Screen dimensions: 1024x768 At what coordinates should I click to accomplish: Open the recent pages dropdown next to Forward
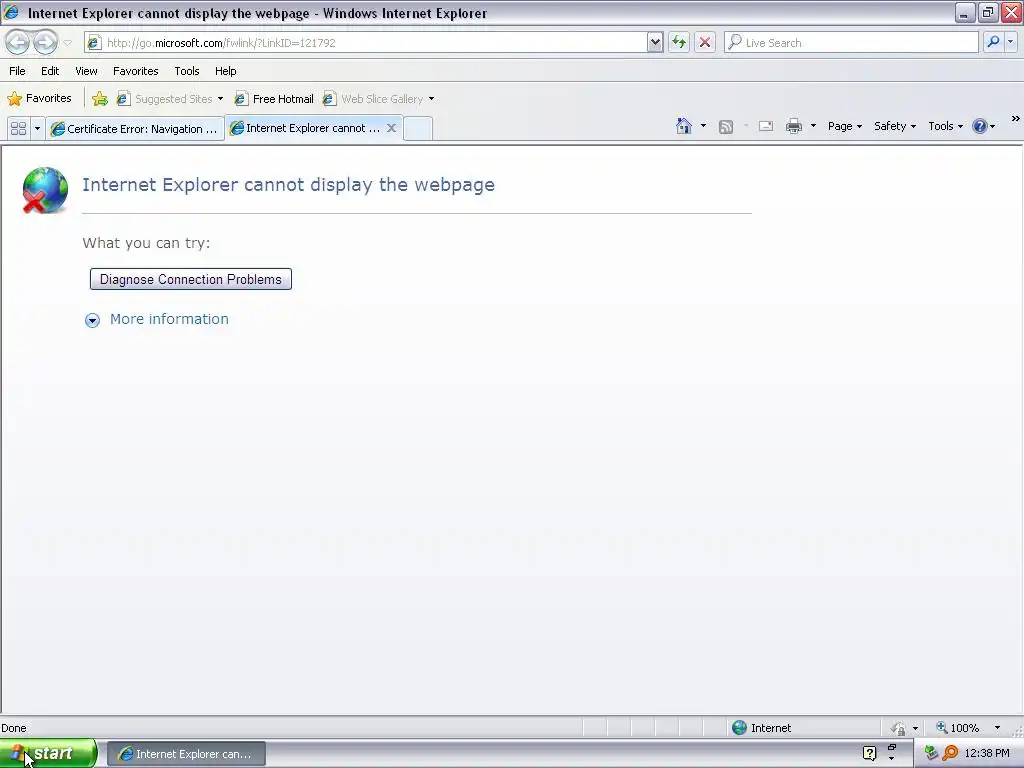[67, 43]
